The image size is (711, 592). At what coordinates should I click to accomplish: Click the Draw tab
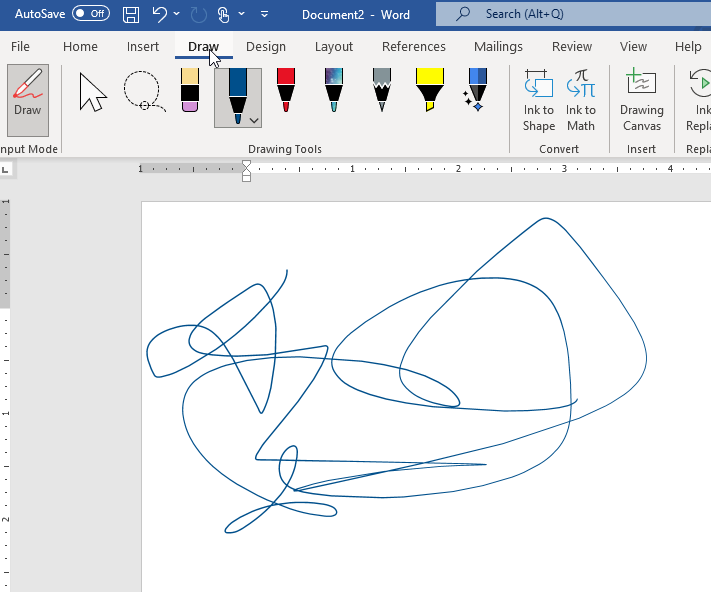click(204, 47)
